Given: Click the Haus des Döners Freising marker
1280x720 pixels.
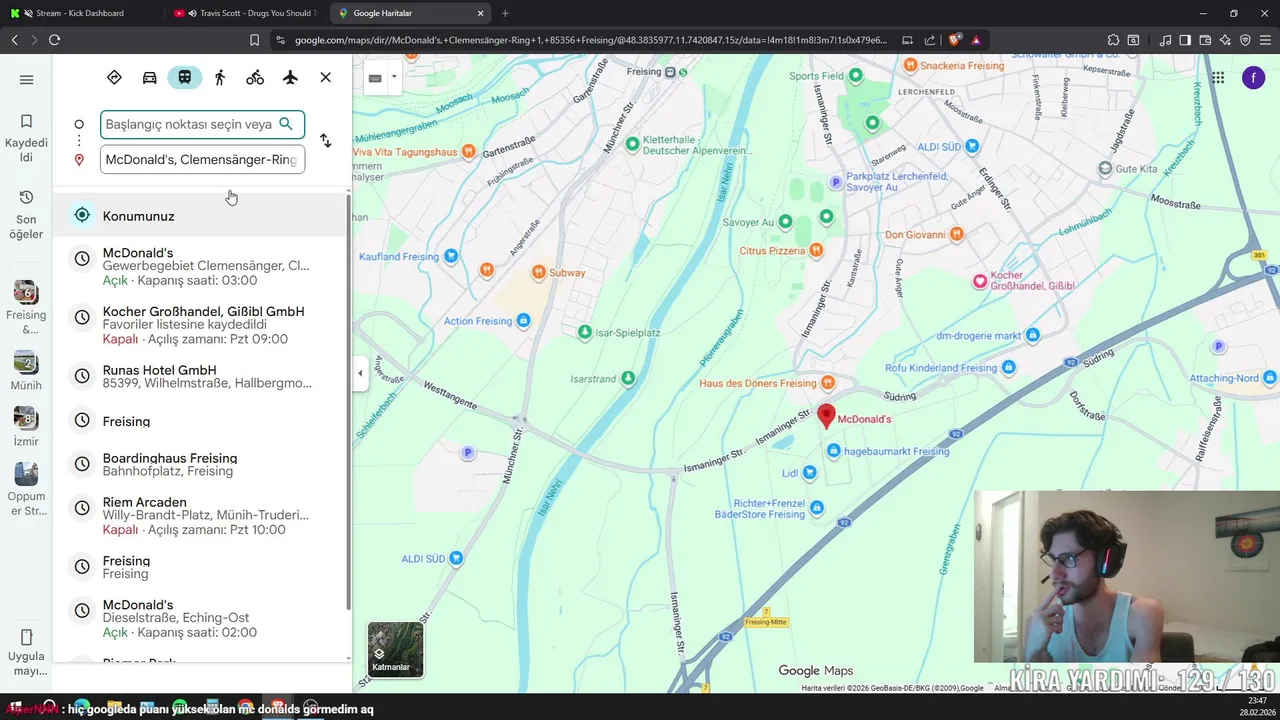Looking at the screenshot, I should click(827, 383).
